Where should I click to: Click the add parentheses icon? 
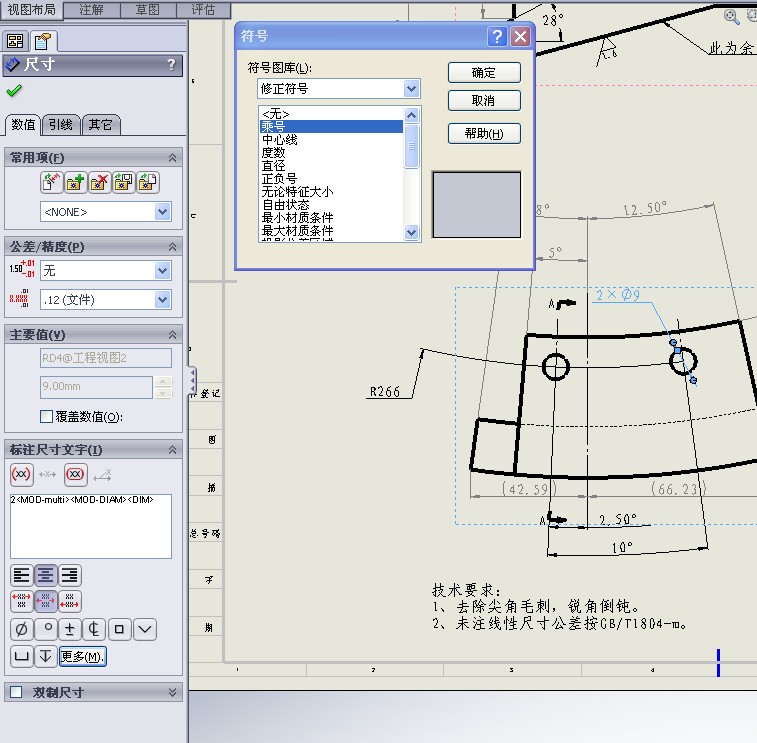22,475
